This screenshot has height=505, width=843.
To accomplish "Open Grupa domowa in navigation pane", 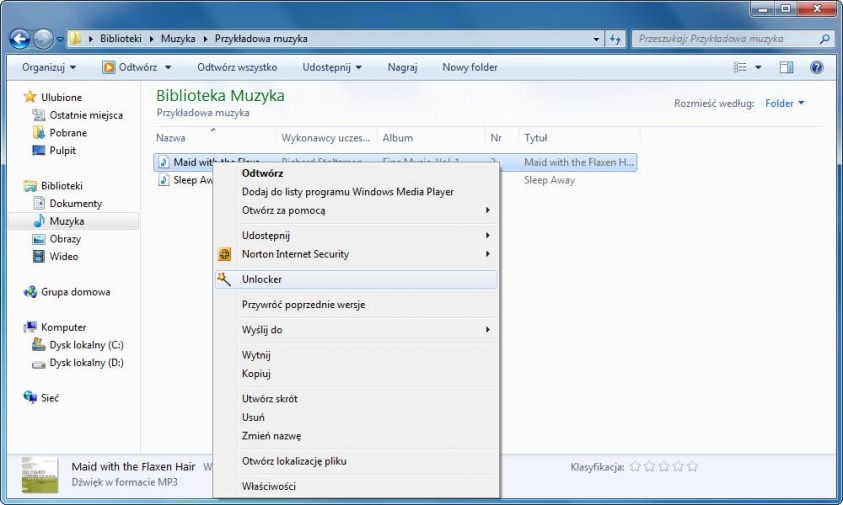I will click(x=75, y=292).
